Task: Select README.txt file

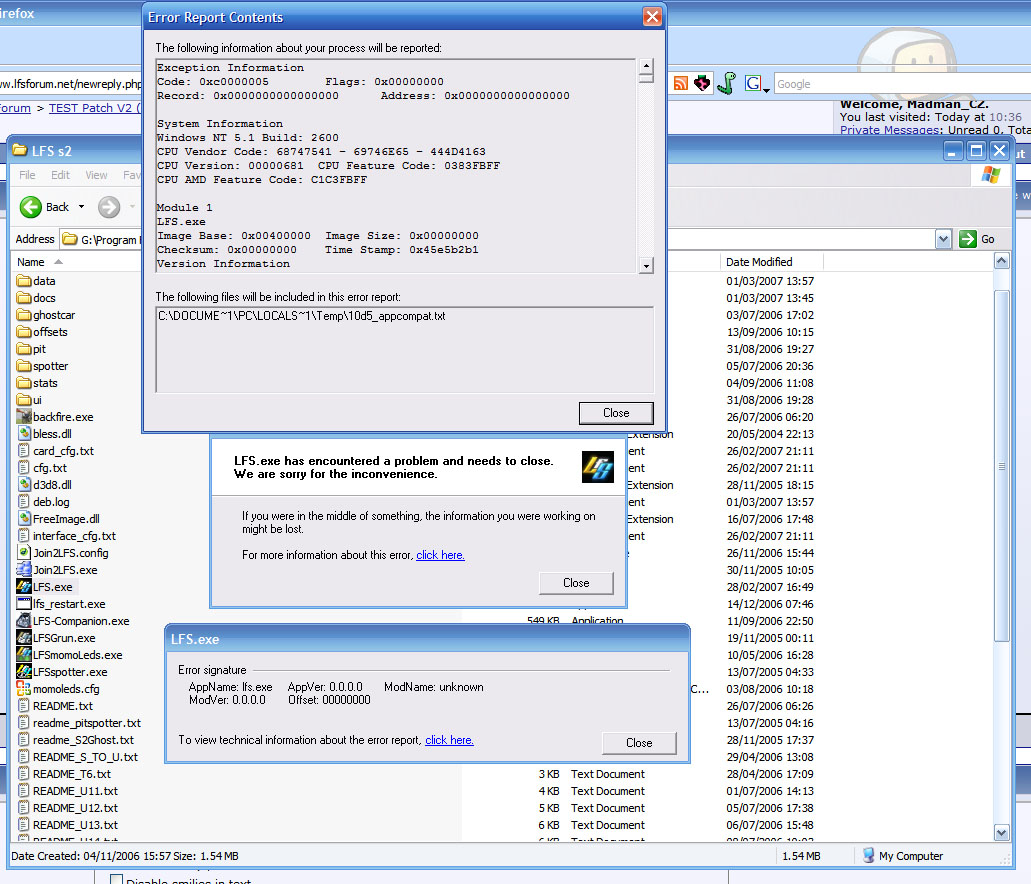Action: (55, 706)
